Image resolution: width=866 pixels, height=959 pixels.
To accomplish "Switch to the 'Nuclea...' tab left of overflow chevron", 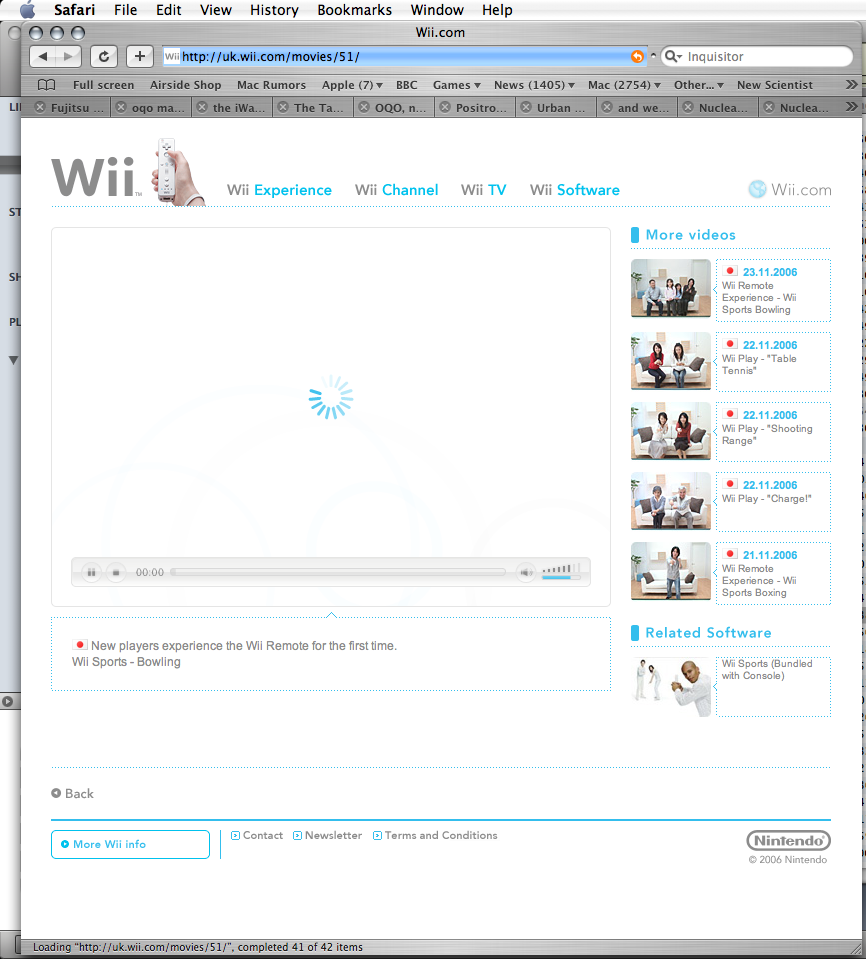I will click(x=798, y=108).
